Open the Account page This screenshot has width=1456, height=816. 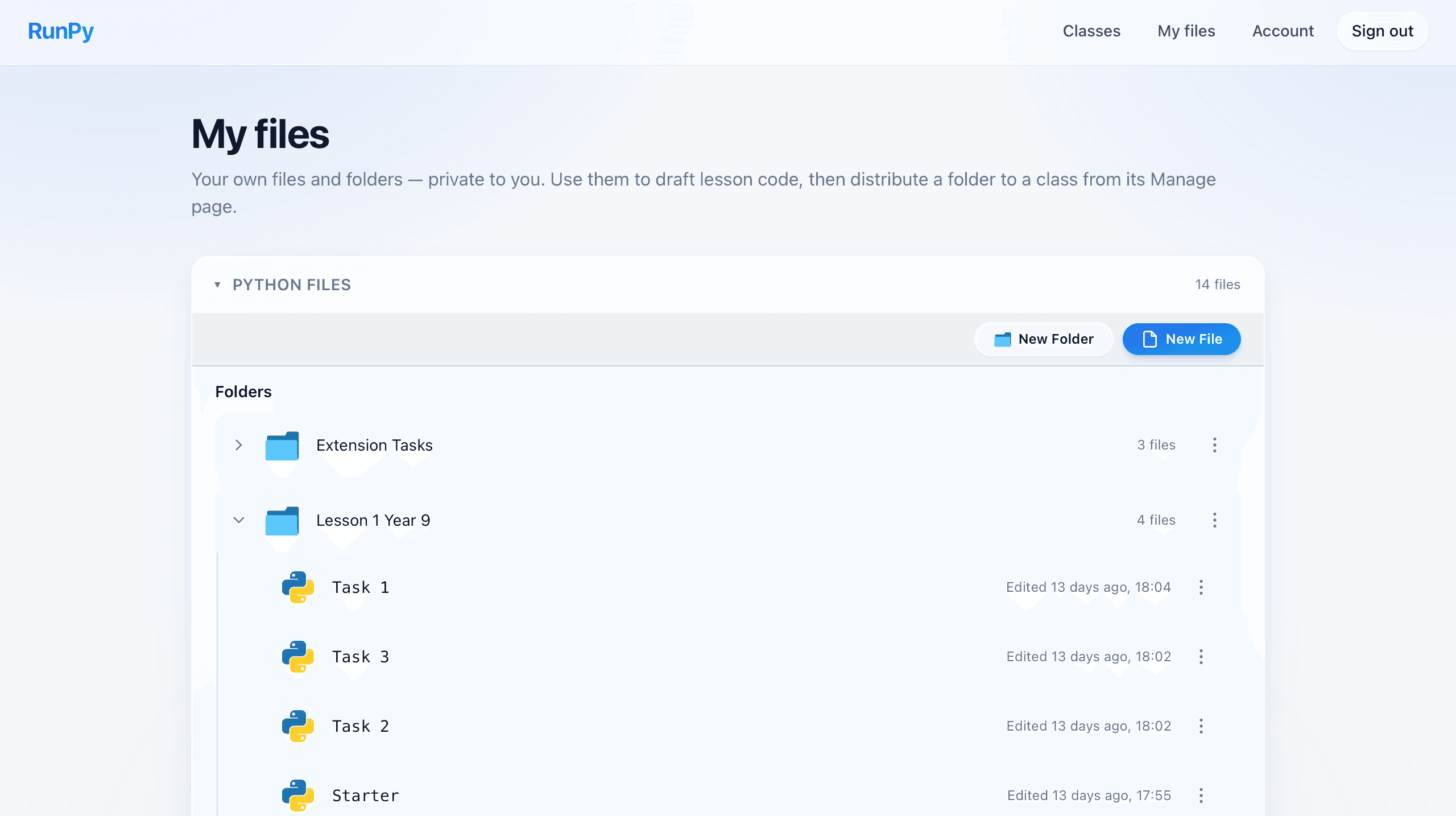1283,31
